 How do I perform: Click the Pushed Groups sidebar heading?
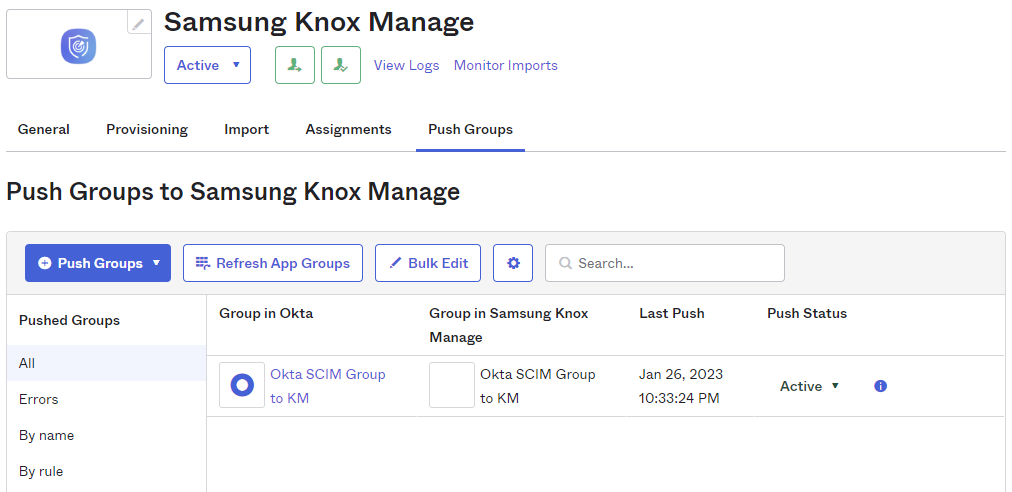click(x=70, y=321)
